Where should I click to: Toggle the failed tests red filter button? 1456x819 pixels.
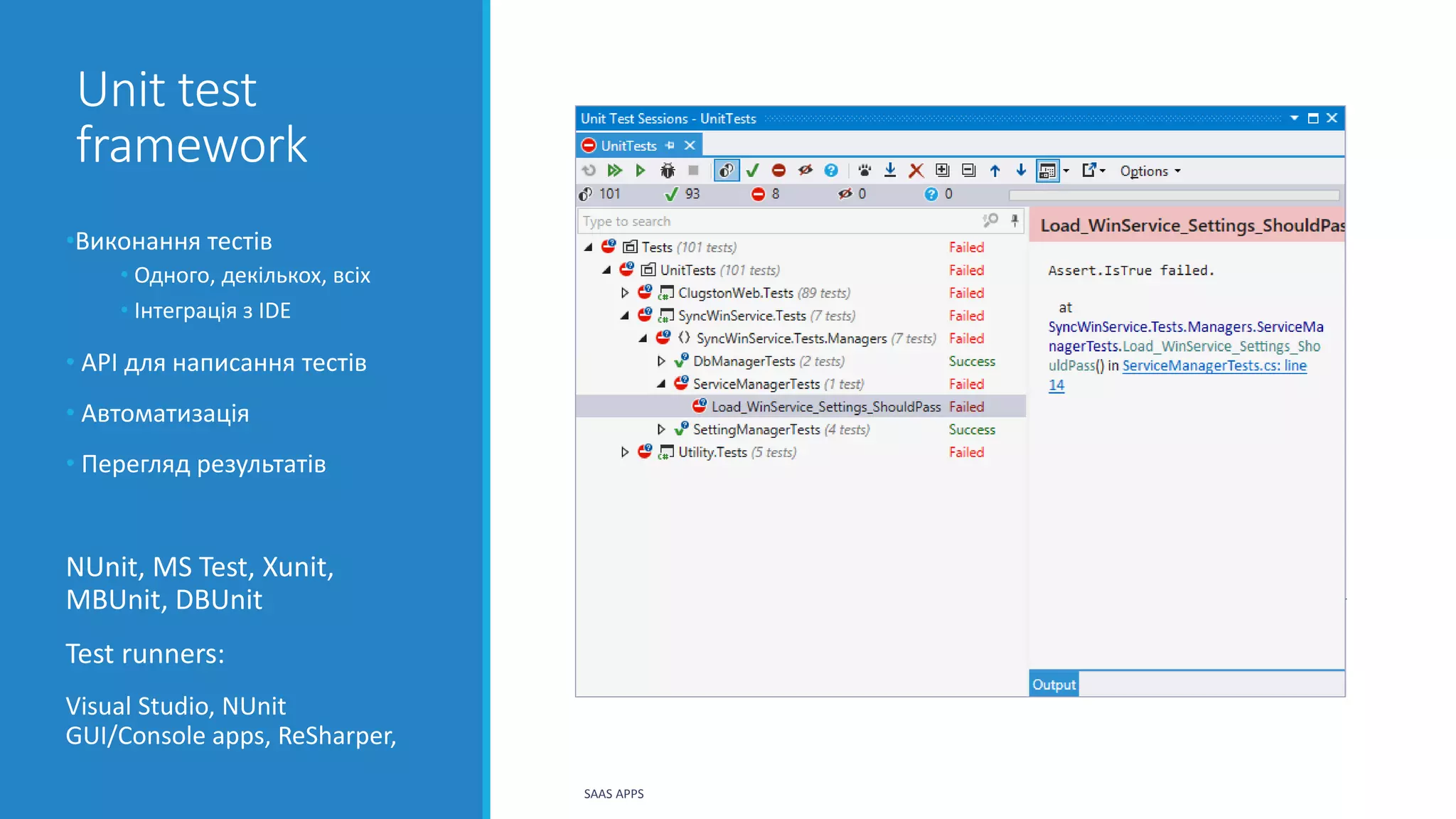tap(778, 171)
